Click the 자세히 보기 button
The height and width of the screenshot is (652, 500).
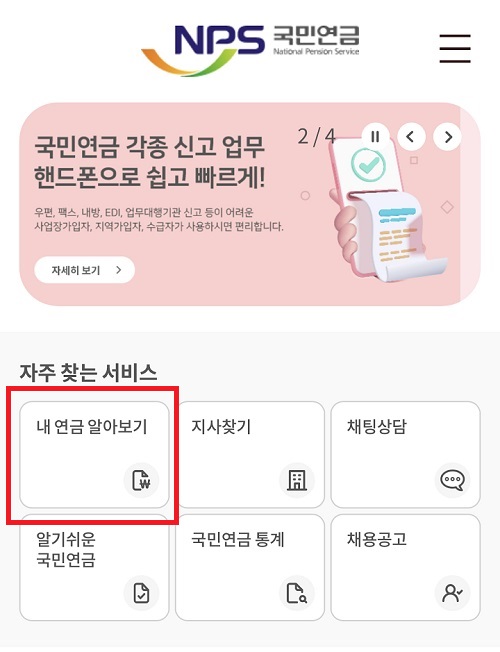coord(84,270)
